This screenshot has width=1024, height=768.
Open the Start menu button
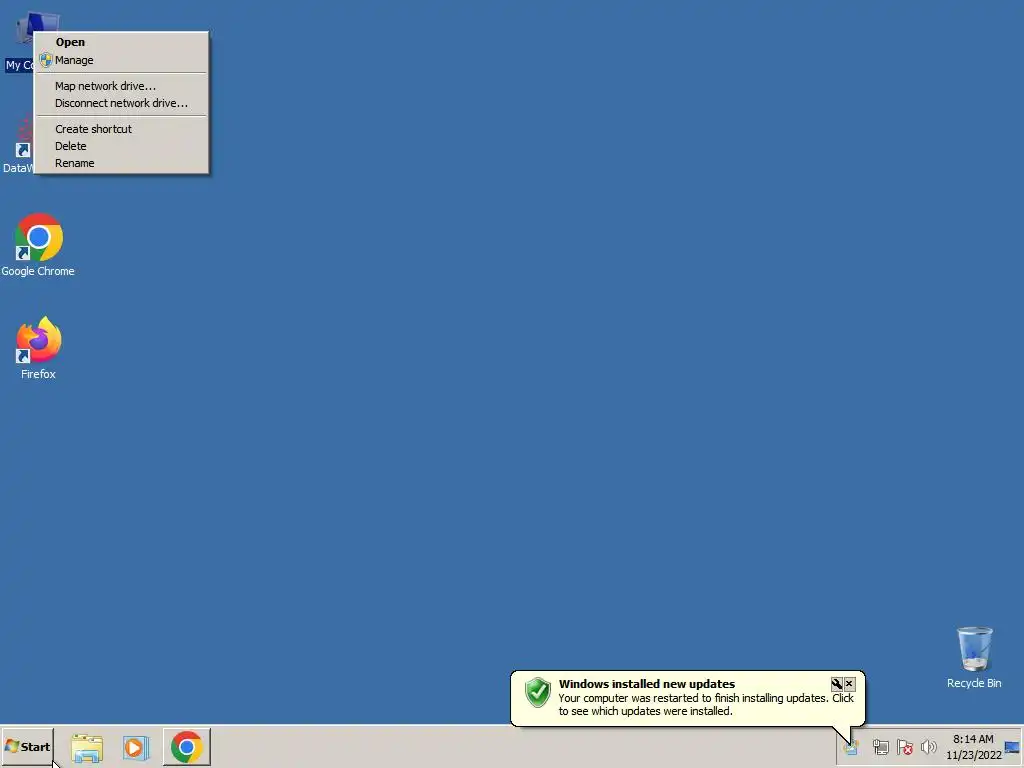coord(27,746)
